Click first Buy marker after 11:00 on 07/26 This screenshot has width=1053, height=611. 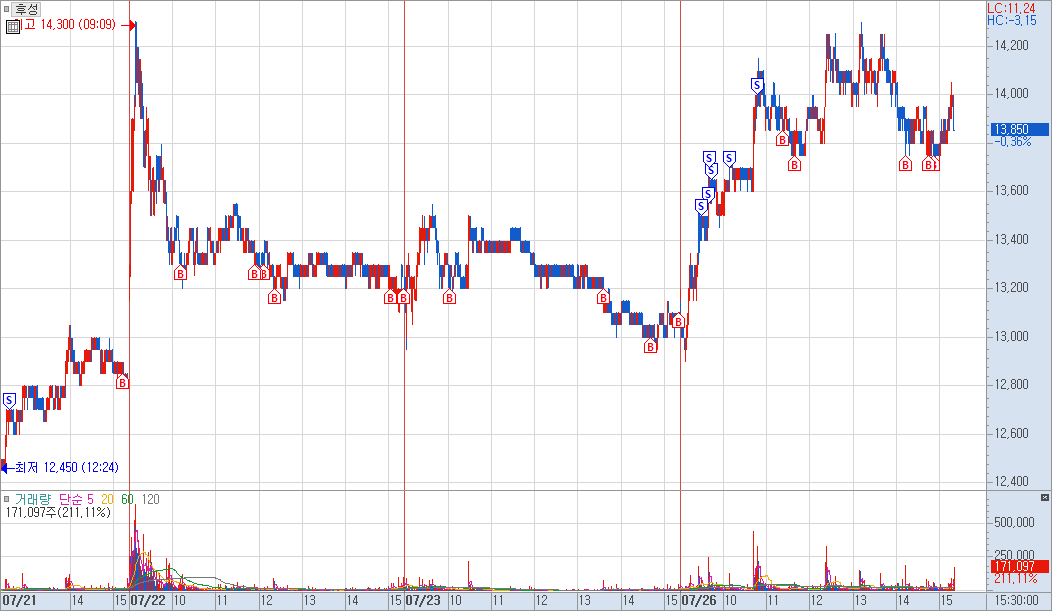pos(782,140)
